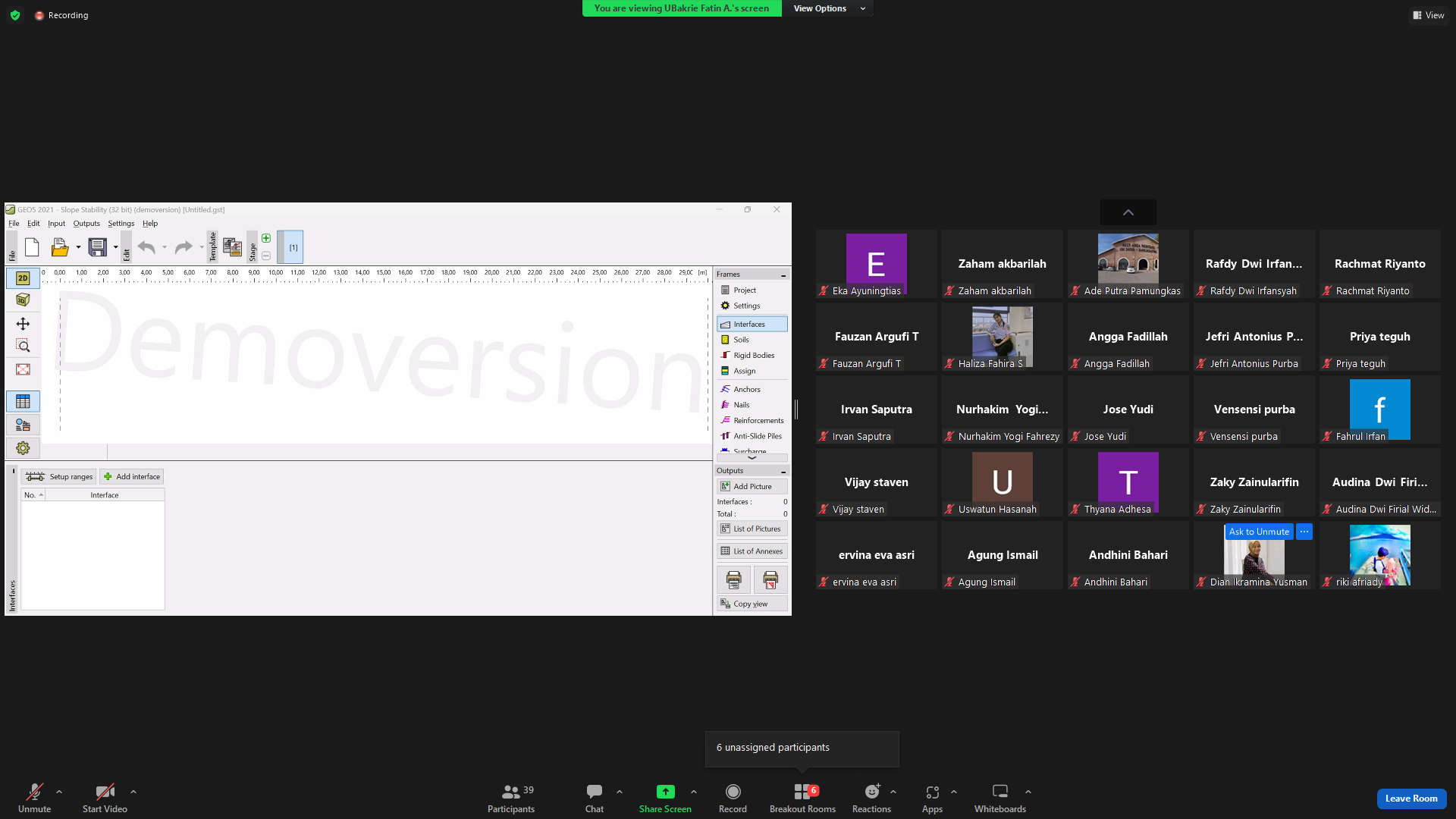Open Whiteboards in Zoom
Screen dimensions: 1456x819
(1000, 798)
